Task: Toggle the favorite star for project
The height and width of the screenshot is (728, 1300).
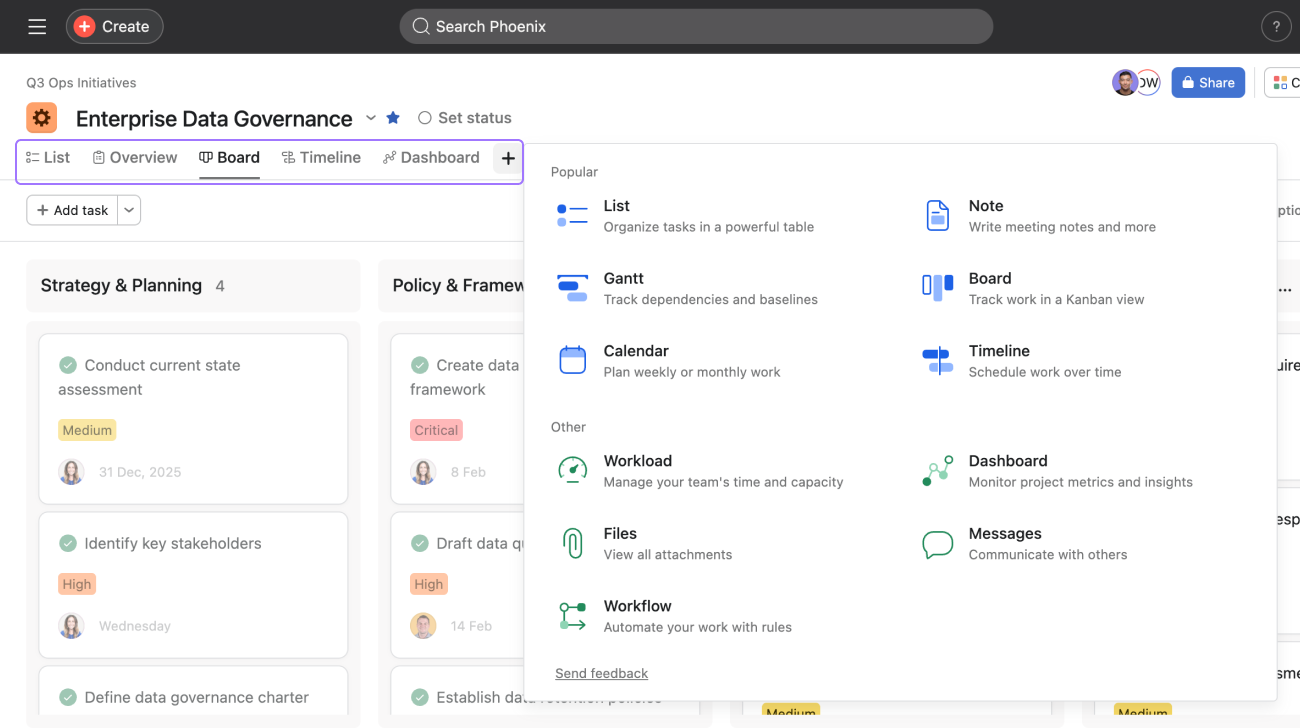Action: tap(393, 118)
